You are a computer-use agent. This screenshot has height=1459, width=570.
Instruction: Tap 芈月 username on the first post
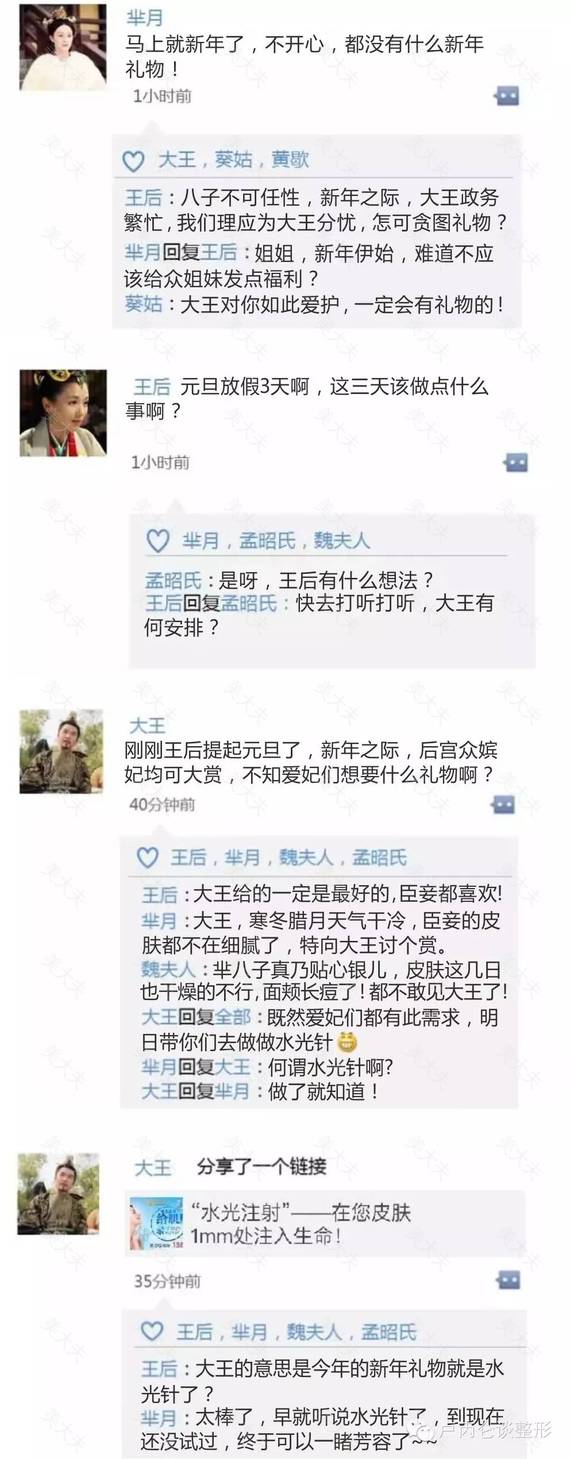tap(146, 18)
